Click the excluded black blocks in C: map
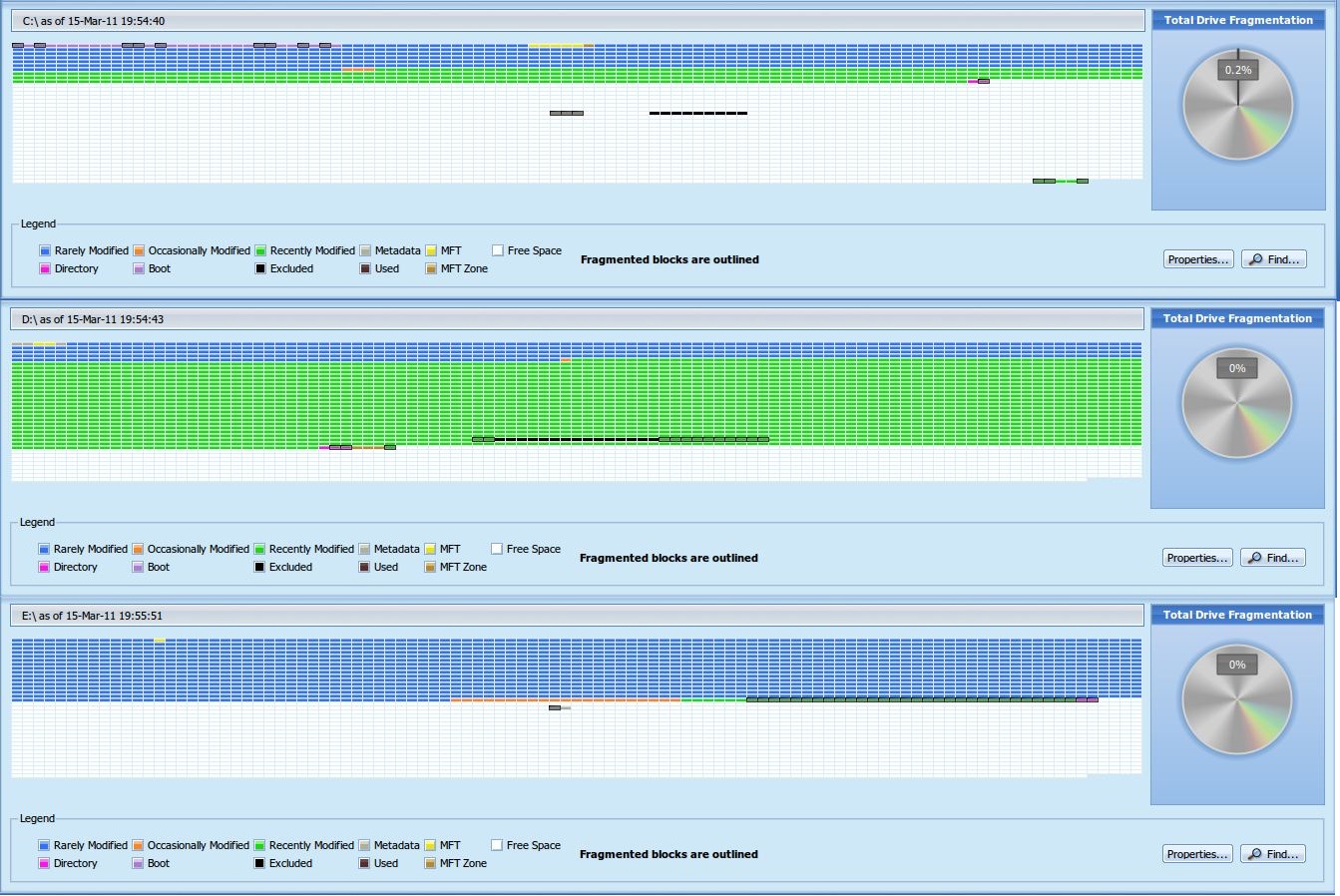The height and width of the screenshot is (896, 1340). pyautogui.click(x=698, y=113)
